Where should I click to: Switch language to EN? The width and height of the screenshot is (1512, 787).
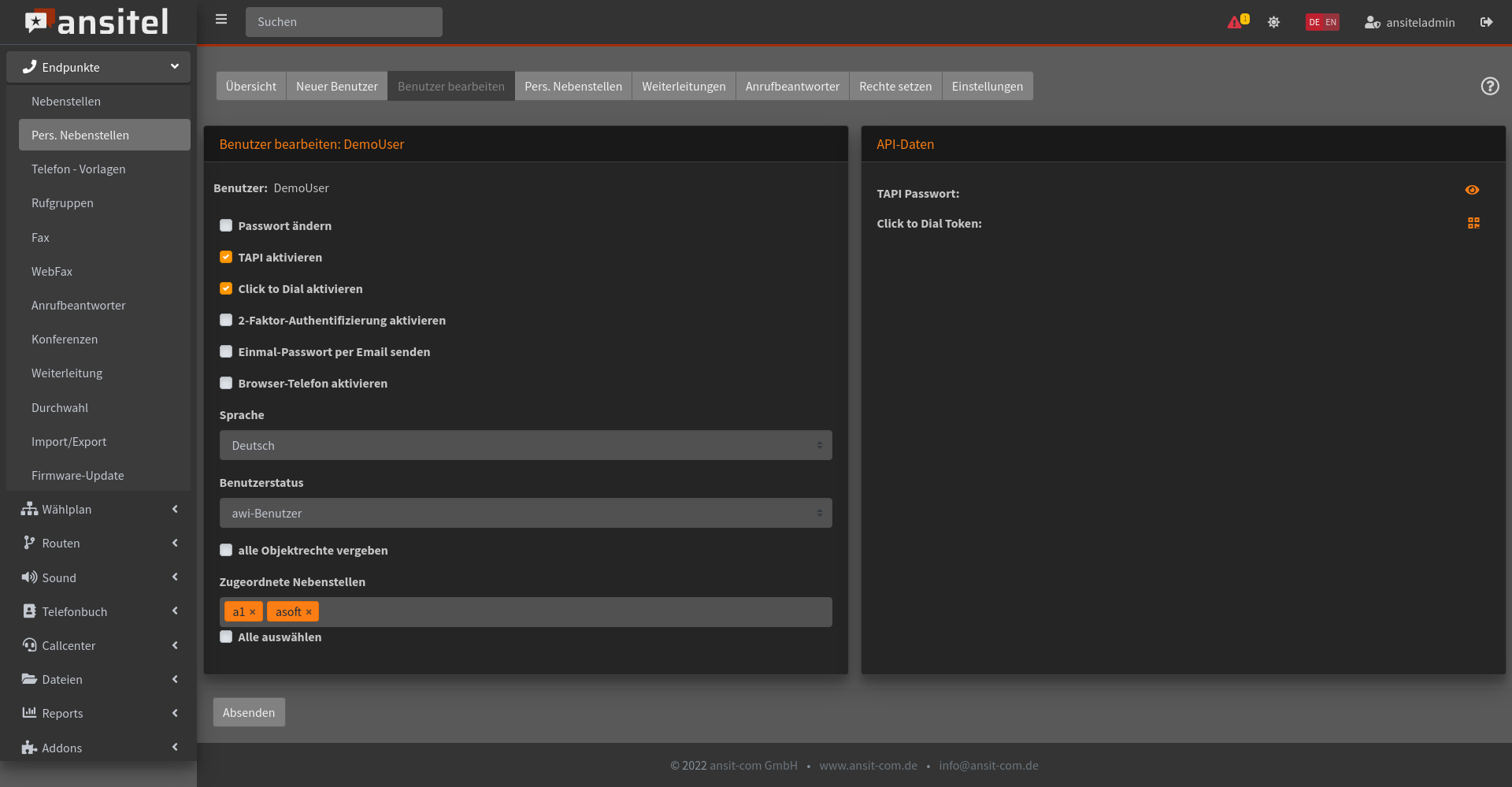(x=1331, y=22)
